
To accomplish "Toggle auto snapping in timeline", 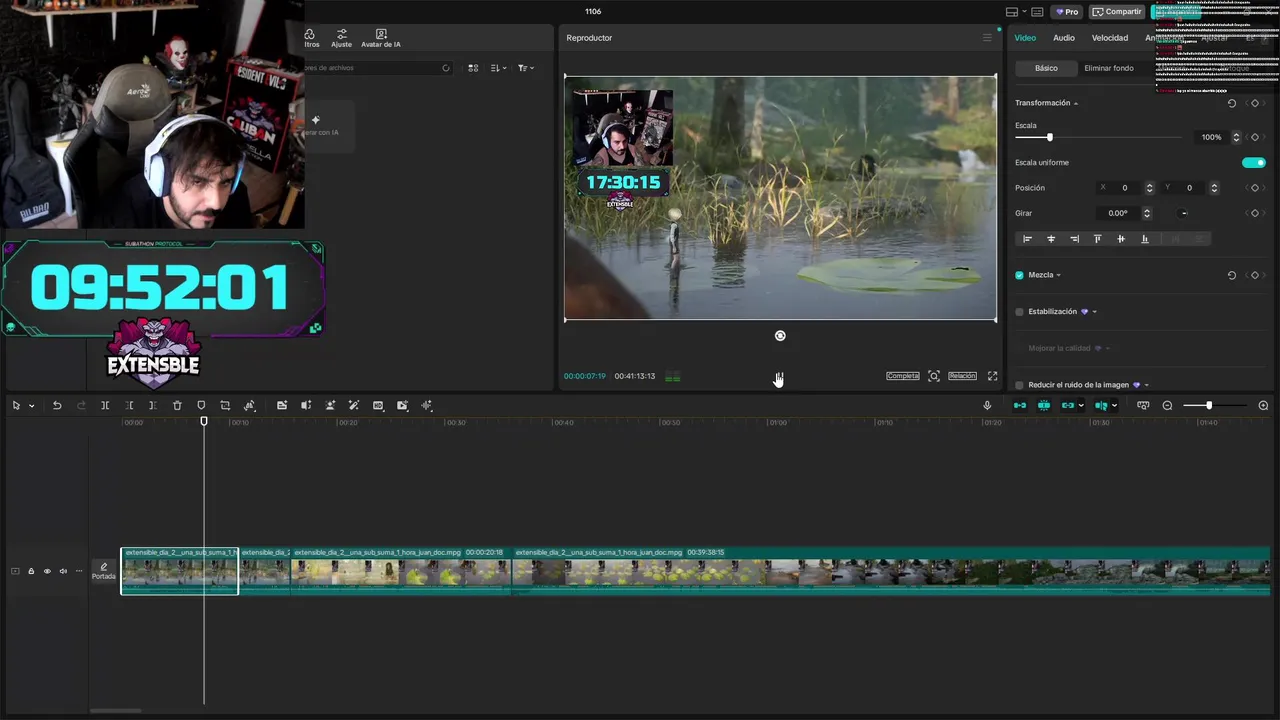I will (1044, 405).
